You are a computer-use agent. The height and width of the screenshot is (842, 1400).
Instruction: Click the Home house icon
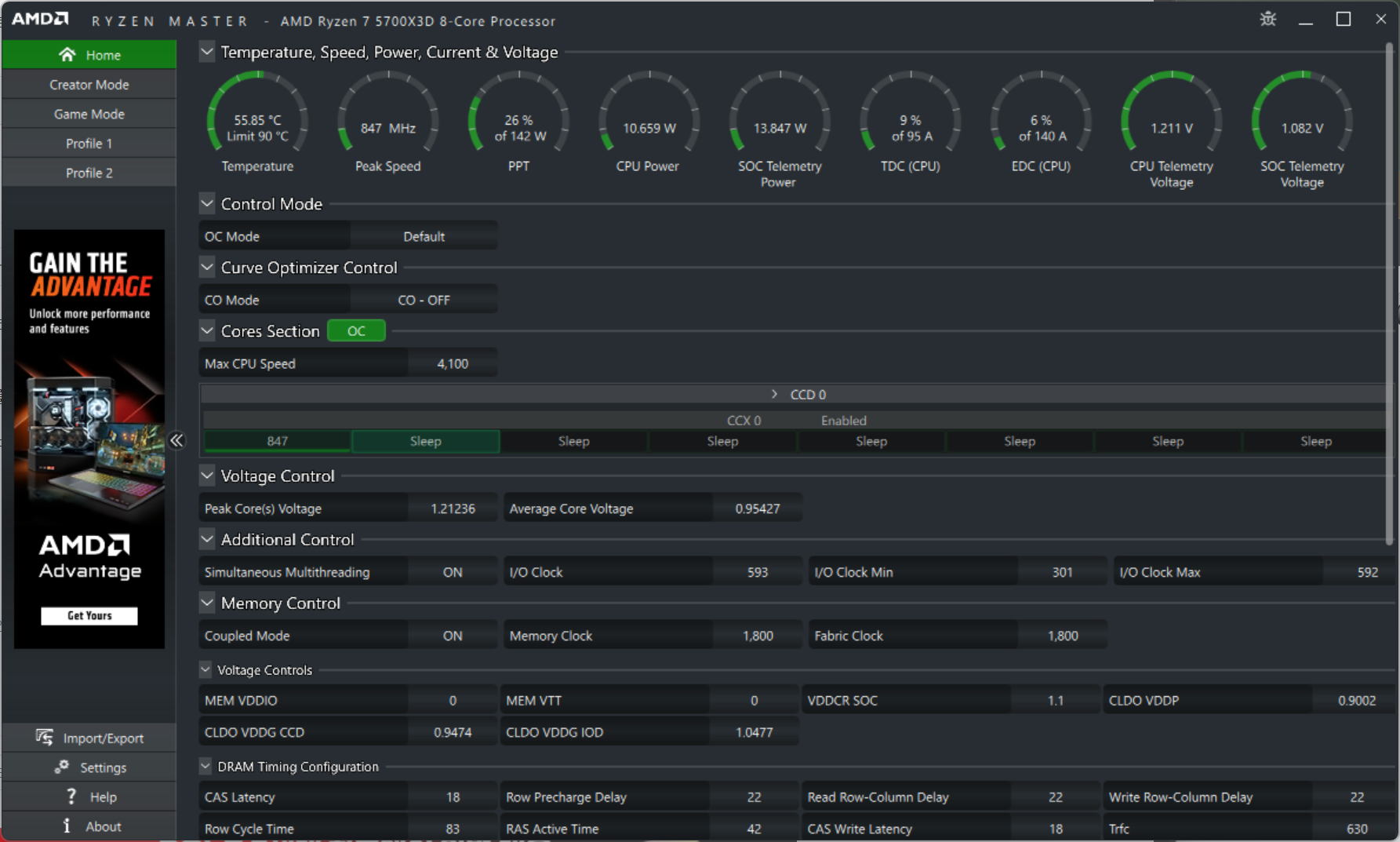click(x=67, y=54)
